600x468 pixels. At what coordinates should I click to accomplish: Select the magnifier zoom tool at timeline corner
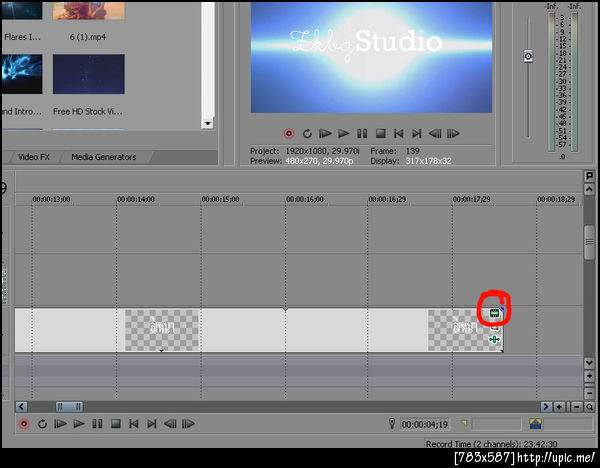(x=590, y=406)
